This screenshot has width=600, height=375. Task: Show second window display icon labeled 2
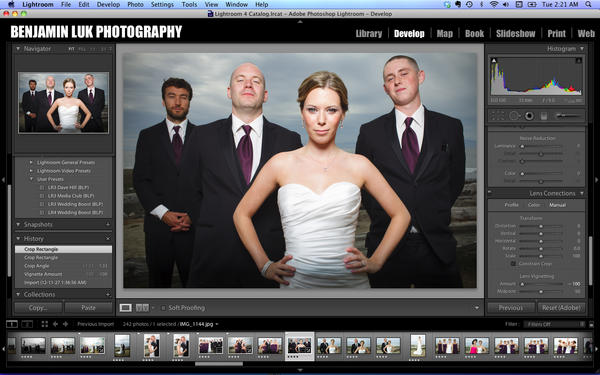click(x=27, y=324)
